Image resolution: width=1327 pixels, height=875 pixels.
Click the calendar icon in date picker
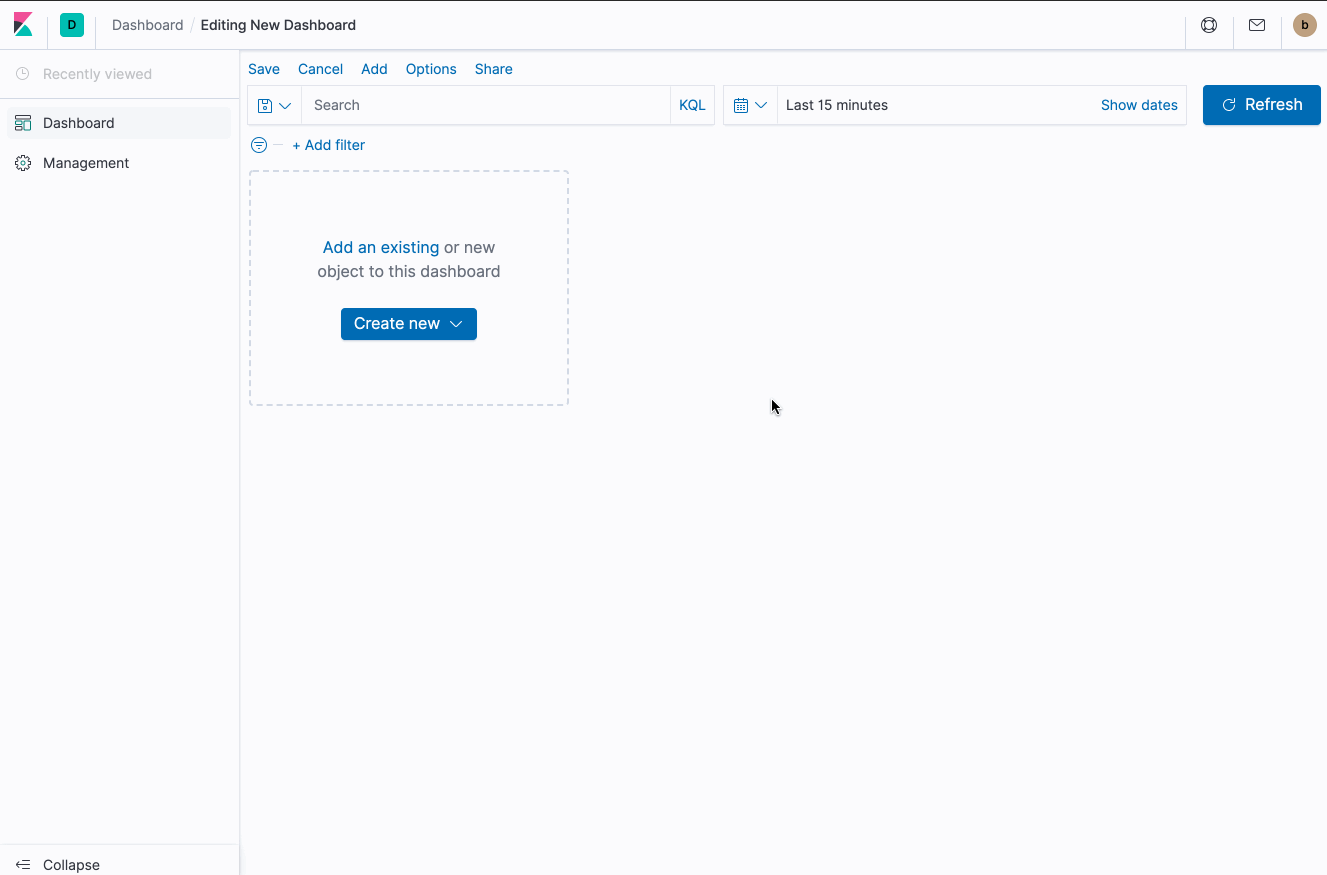pyautogui.click(x=743, y=104)
